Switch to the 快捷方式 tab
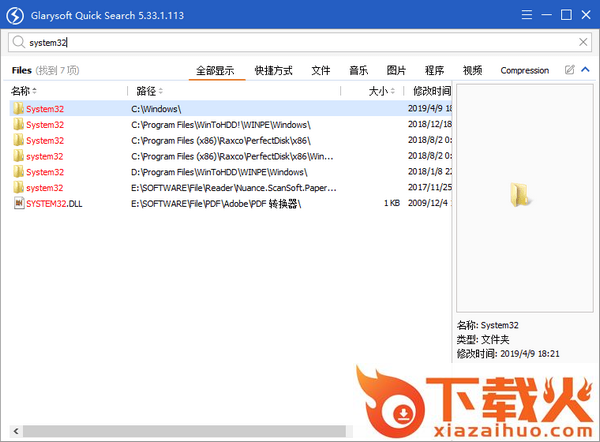This screenshot has height=442, width=600. tap(274, 70)
